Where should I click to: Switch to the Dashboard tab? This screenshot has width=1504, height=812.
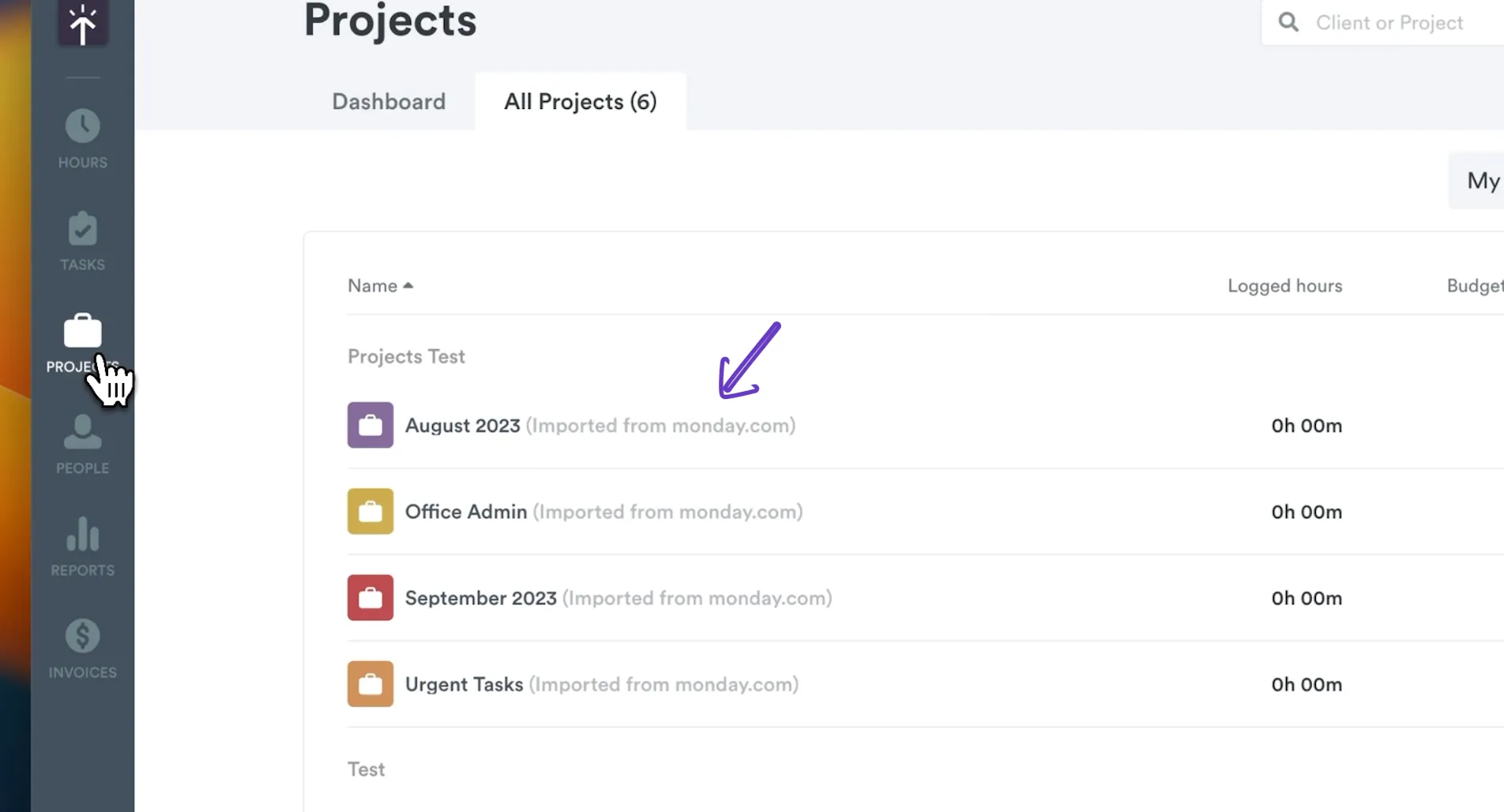click(389, 102)
